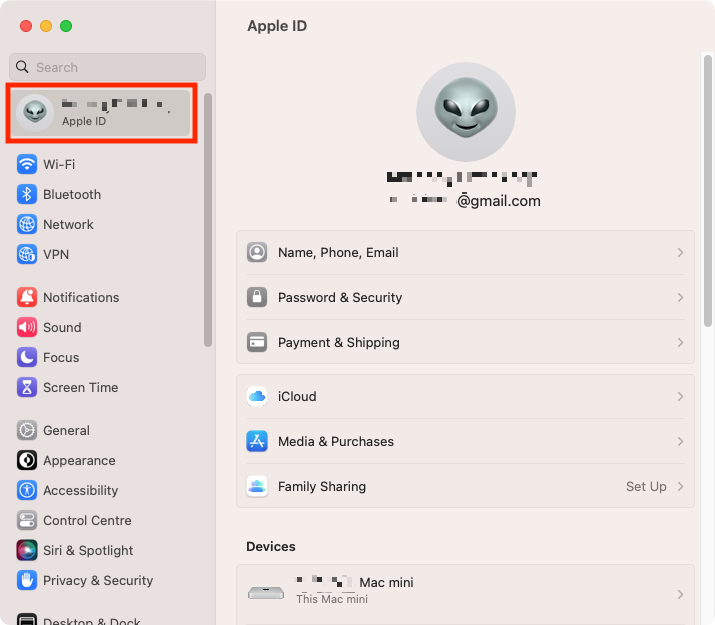Viewport: 715px width, 625px height.
Task: Expand Family Sharing chevron
Action: [x=680, y=486]
